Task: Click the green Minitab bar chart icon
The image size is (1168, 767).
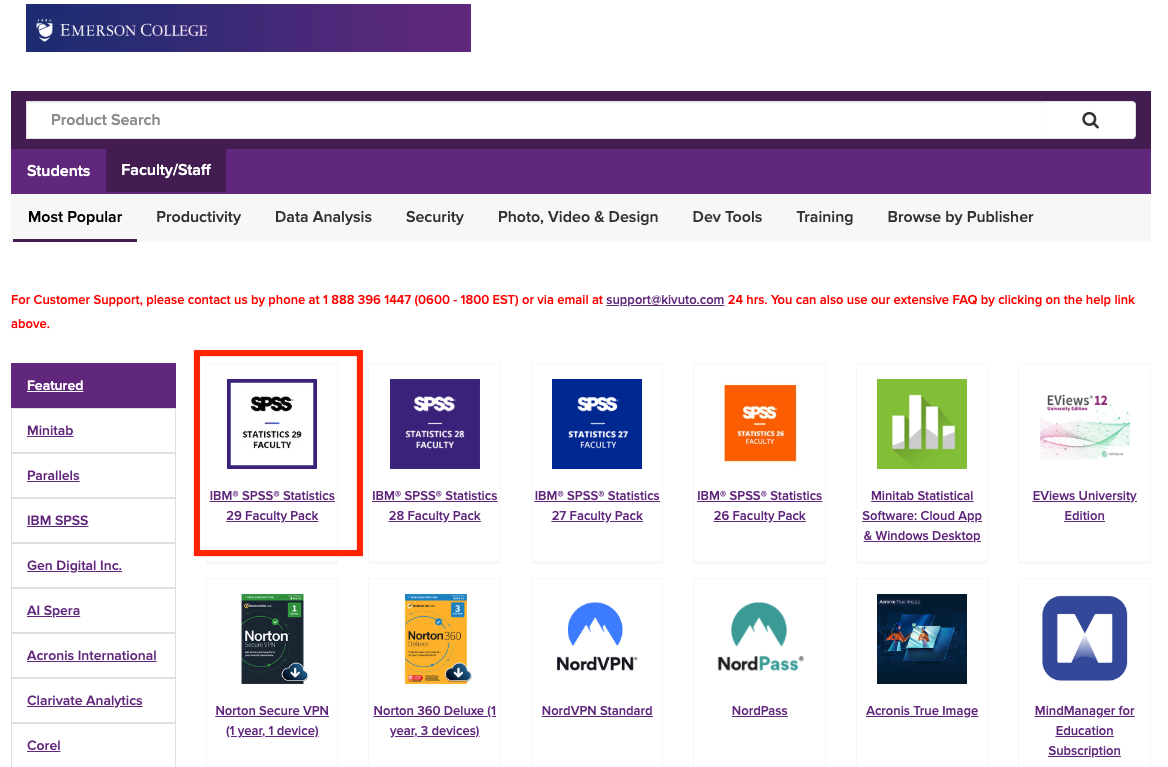Action: [x=922, y=423]
